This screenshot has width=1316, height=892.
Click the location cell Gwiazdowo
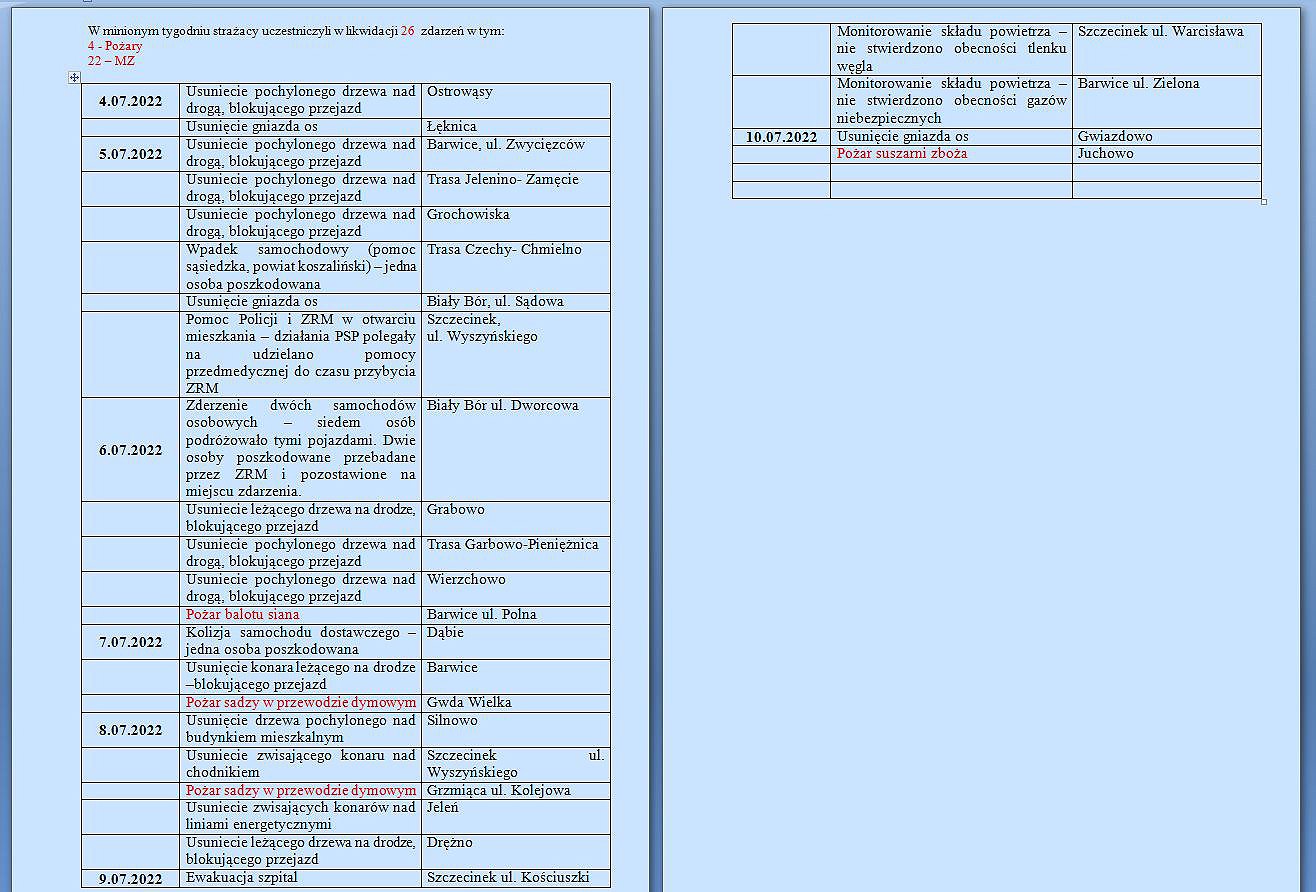1166,137
